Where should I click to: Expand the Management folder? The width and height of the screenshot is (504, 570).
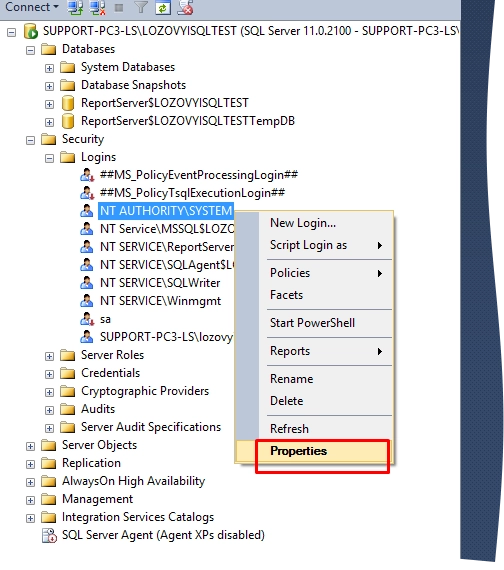[x=31, y=501]
